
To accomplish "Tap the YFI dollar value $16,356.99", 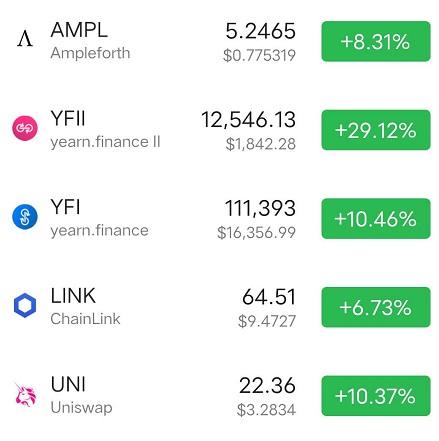I will coord(256,233).
